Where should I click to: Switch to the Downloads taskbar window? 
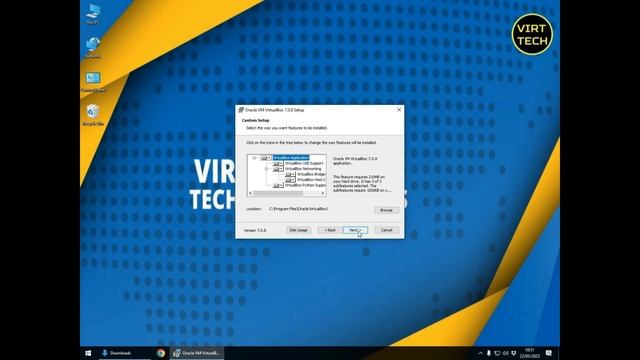(124, 353)
